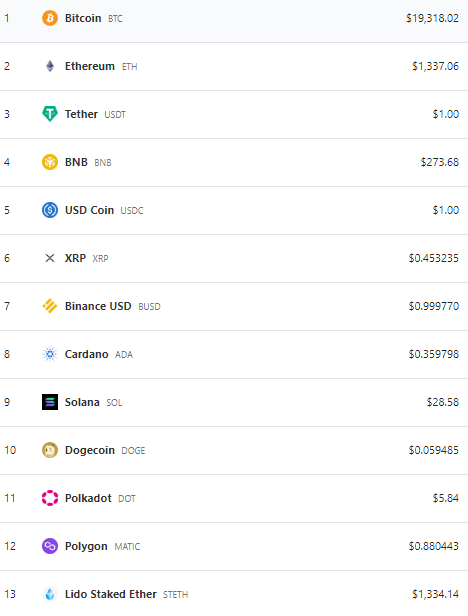The width and height of the screenshot is (468, 616).
Task: Click the Binance USD diamond icon
Action: [x=50, y=306]
